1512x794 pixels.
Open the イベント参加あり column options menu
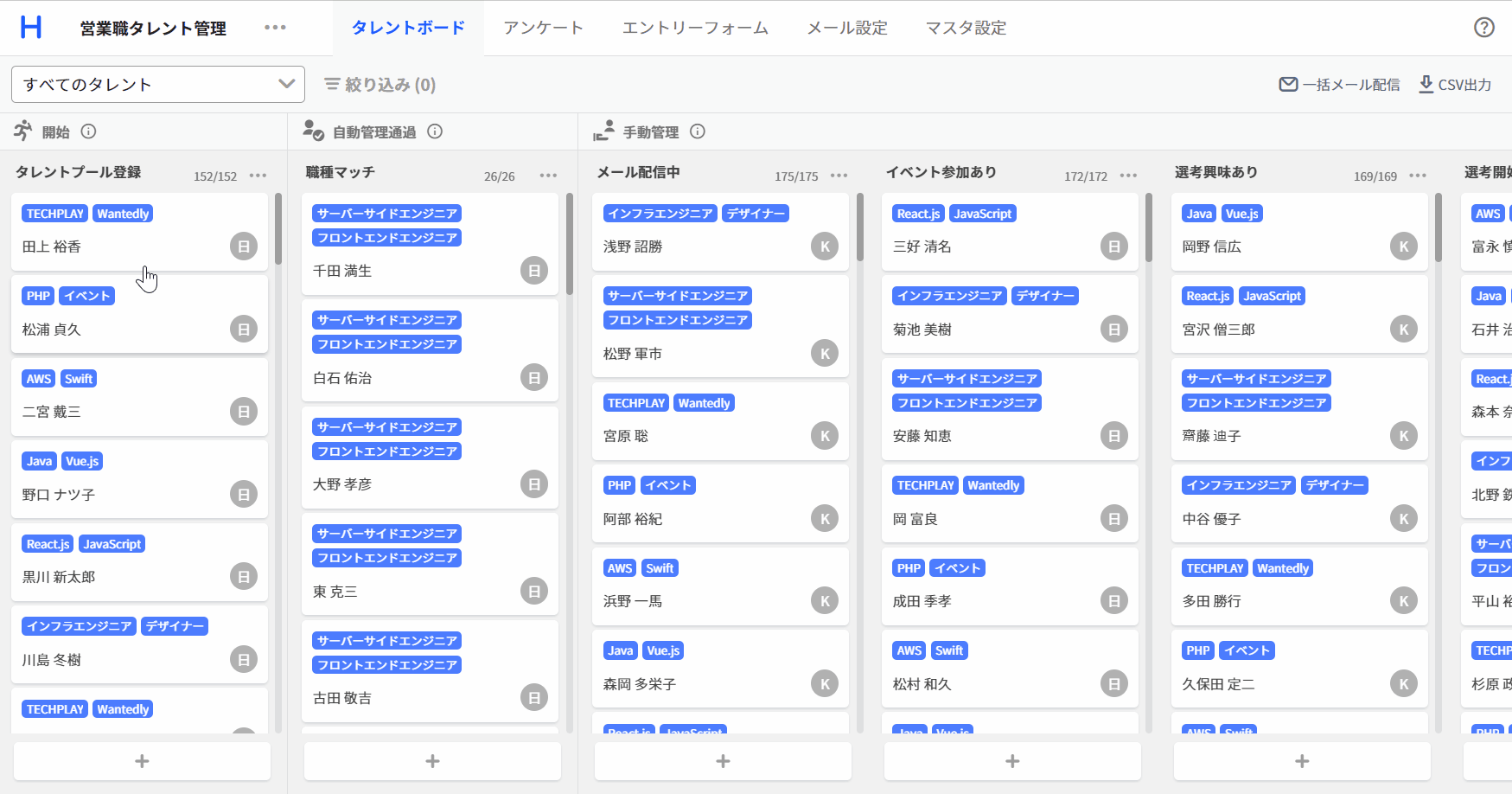click(x=1128, y=176)
